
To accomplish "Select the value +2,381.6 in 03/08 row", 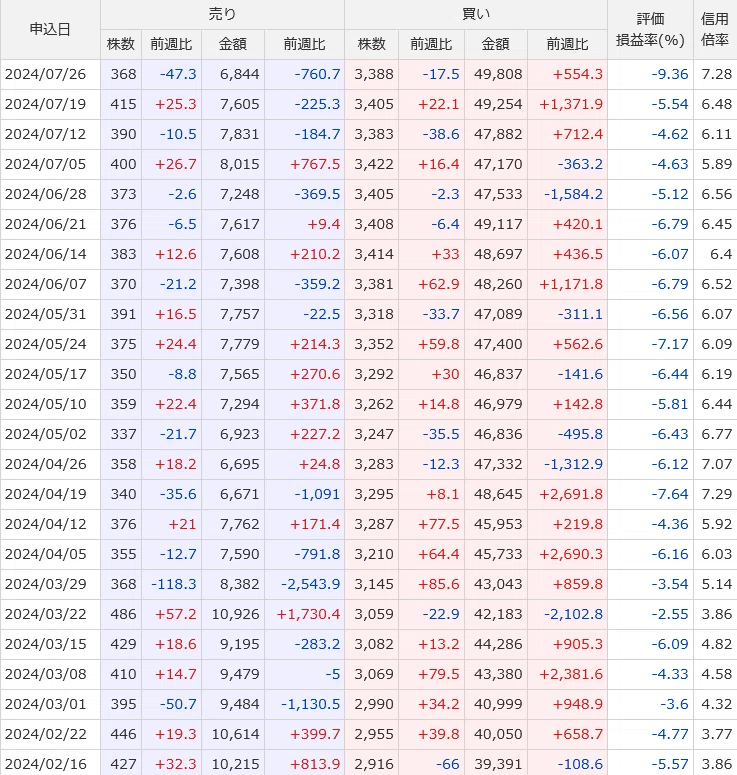I will pos(567,674).
